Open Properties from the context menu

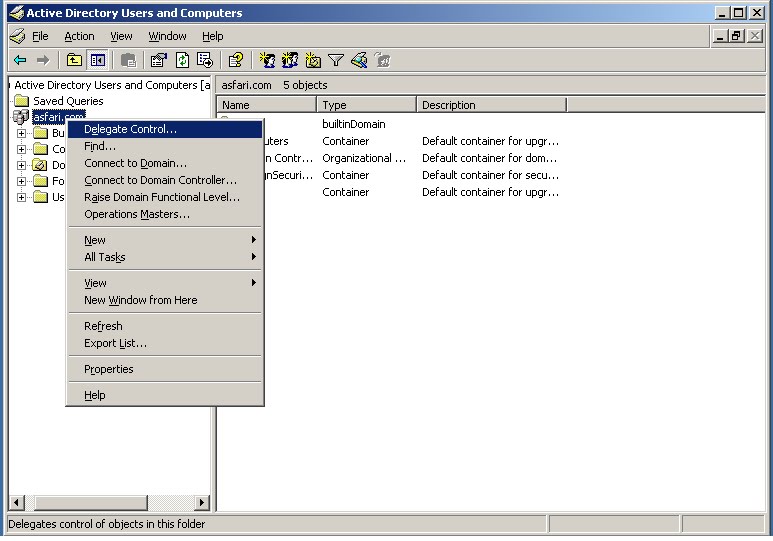[165, 369]
